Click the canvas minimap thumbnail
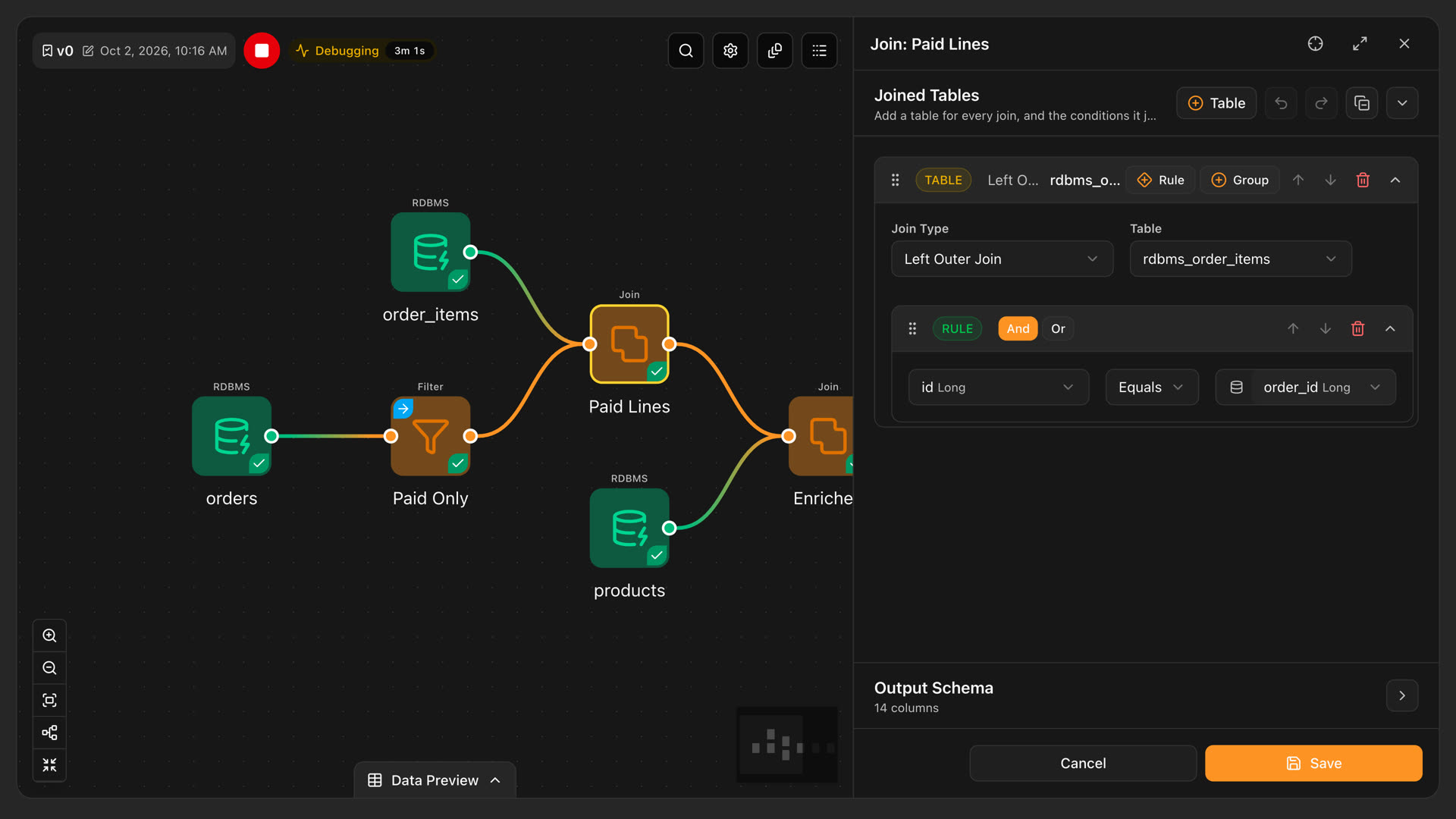 [x=787, y=745]
